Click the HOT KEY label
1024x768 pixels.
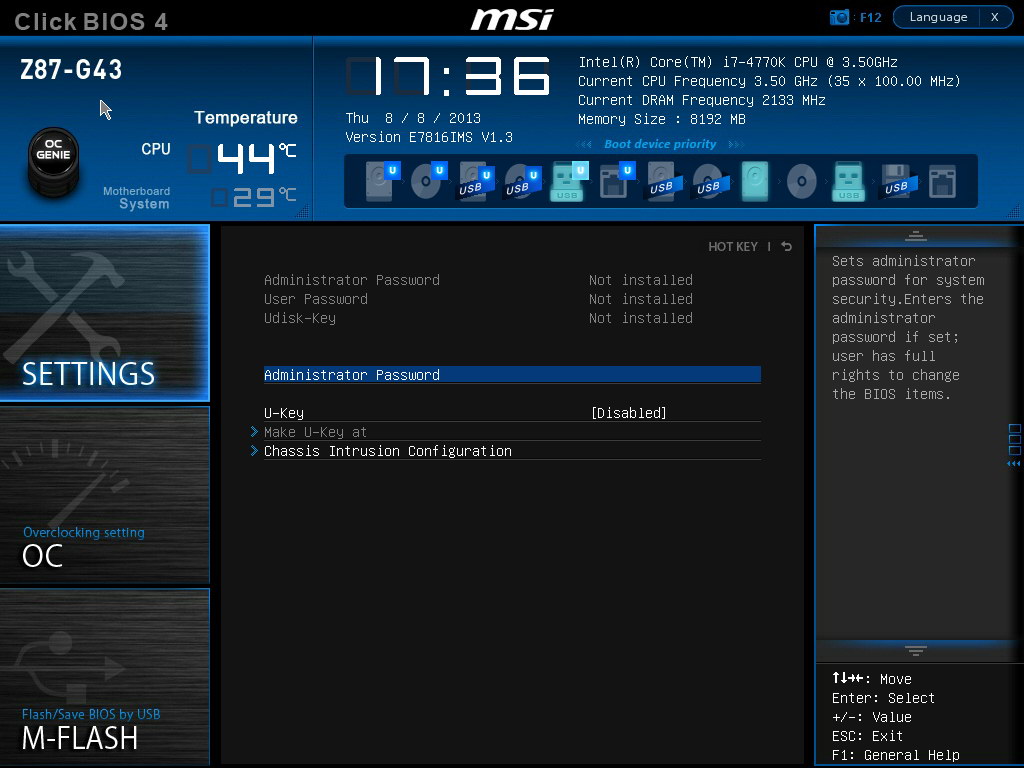pos(733,246)
